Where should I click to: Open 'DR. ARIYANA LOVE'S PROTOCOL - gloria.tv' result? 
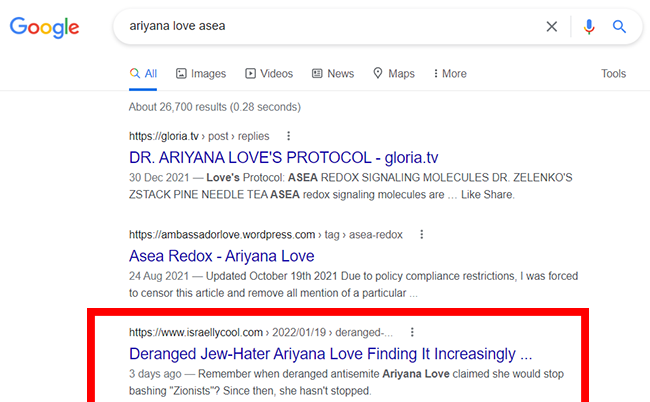point(284,157)
